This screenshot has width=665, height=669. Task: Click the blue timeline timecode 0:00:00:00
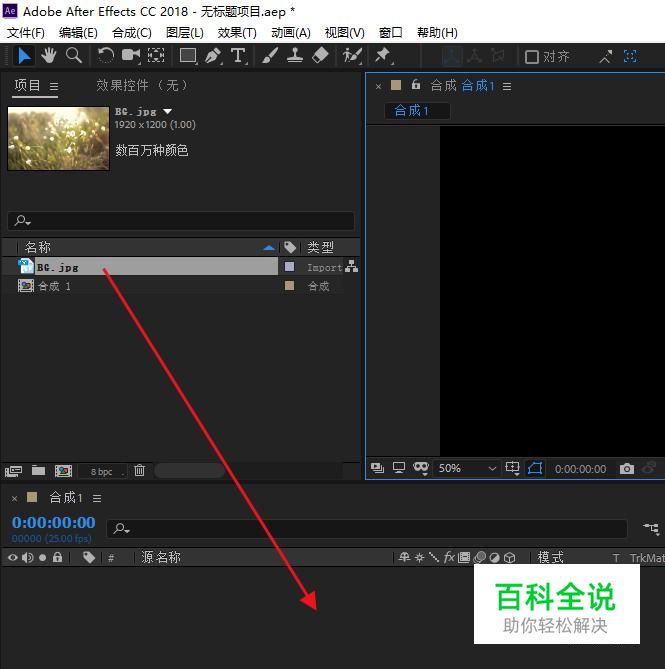(x=53, y=522)
